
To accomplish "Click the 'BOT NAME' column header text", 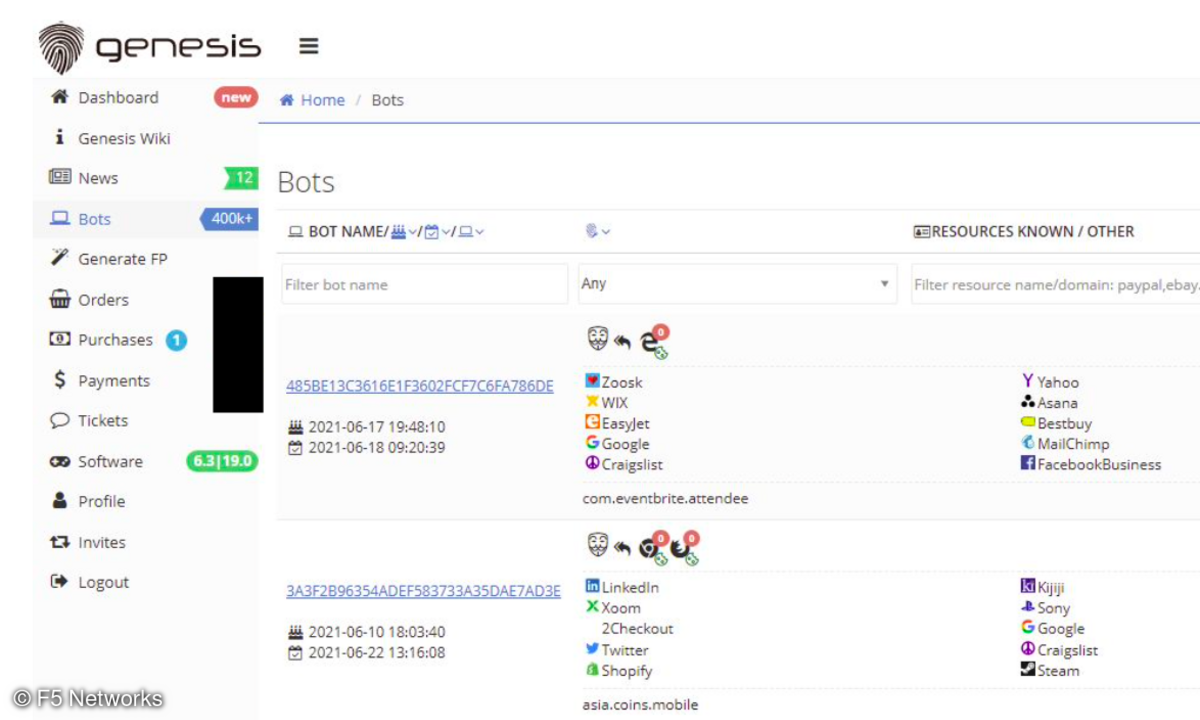I will coord(346,231).
